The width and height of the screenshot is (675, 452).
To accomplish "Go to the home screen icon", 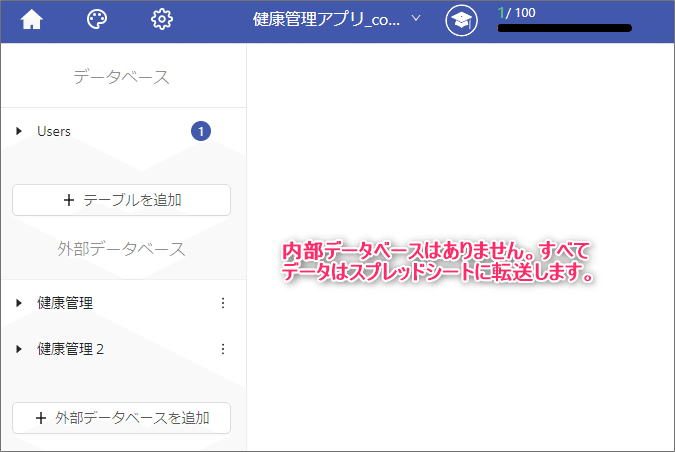I will (x=31, y=19).
